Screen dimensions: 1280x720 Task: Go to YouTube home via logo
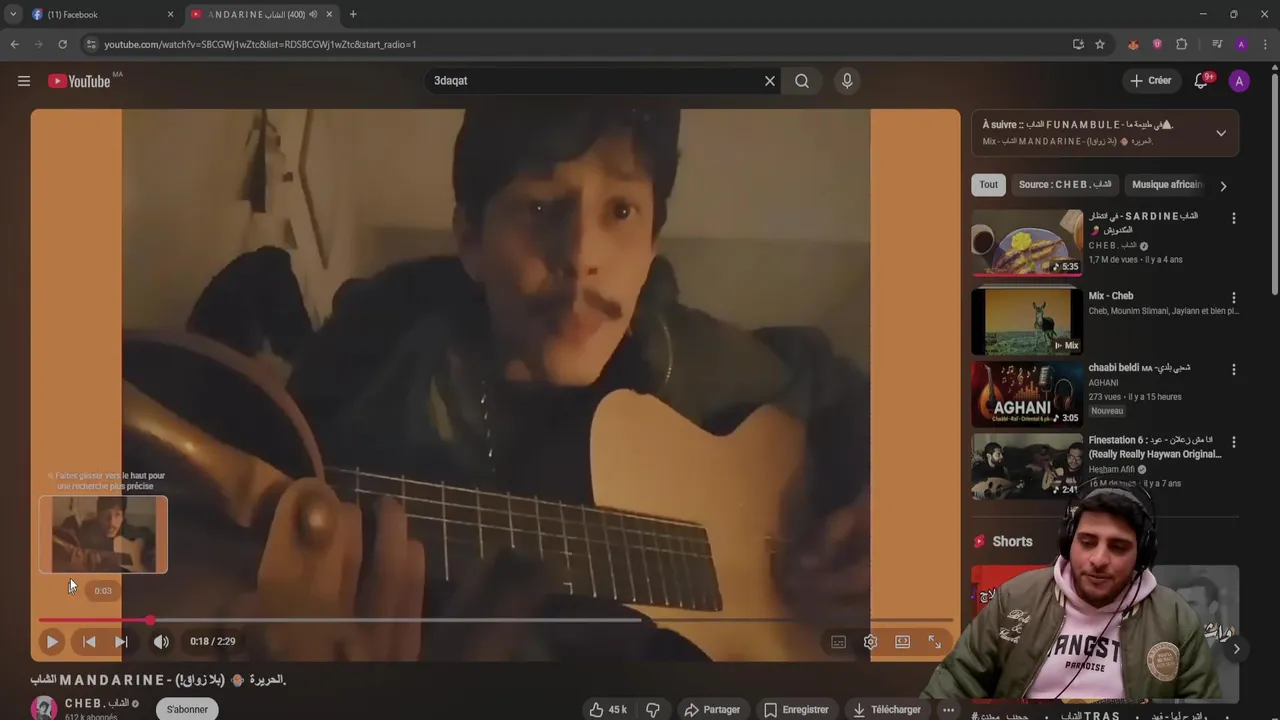(80, 81)
